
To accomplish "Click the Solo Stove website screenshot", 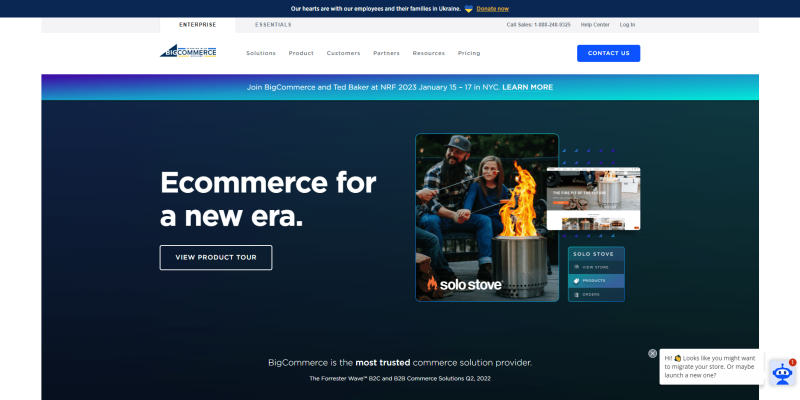I will tap(593, 198).
